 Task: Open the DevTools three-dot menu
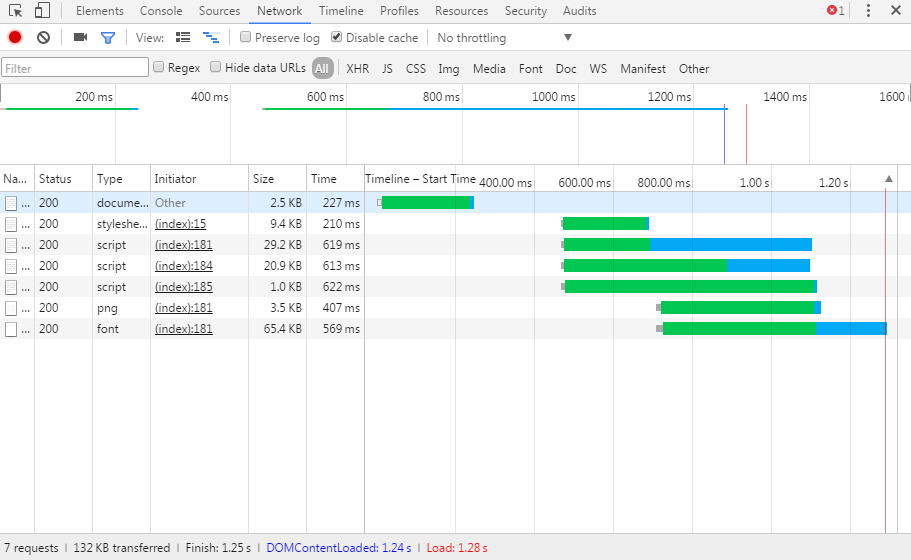868,10
